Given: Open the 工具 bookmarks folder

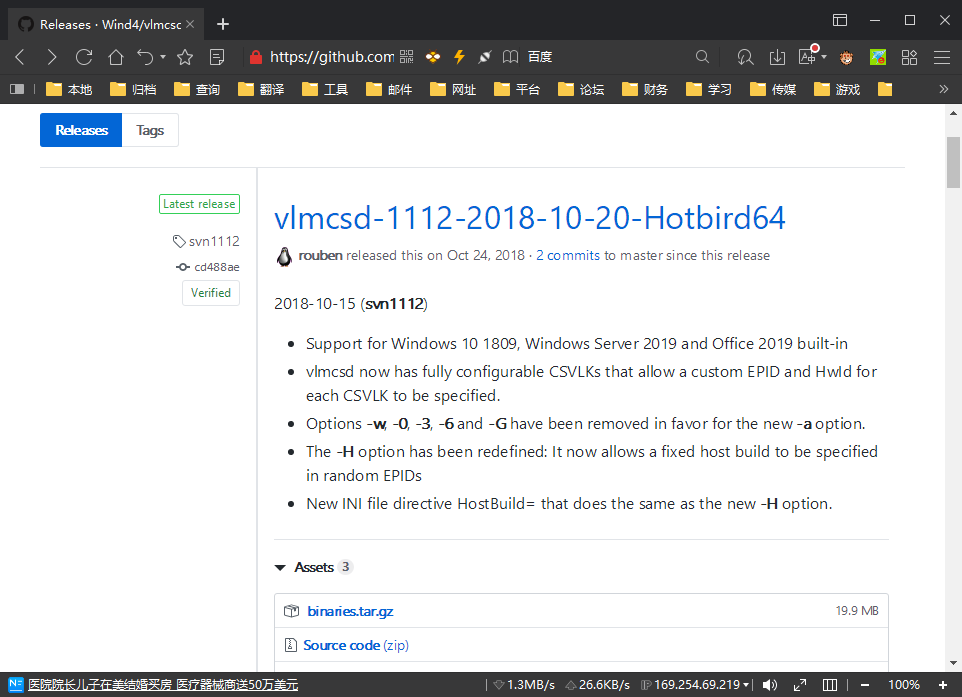Looking at the screenshot, I should click(x=325, y=90).
